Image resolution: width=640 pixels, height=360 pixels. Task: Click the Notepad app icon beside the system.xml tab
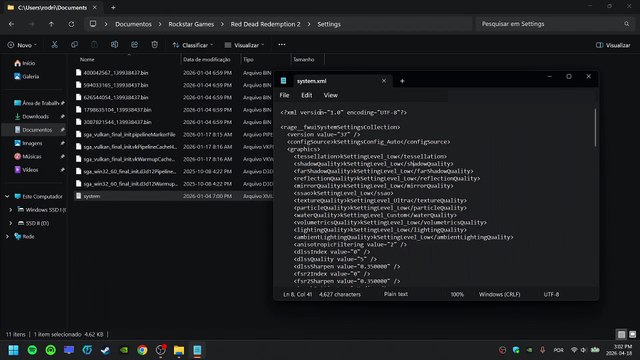click(283, 81)
